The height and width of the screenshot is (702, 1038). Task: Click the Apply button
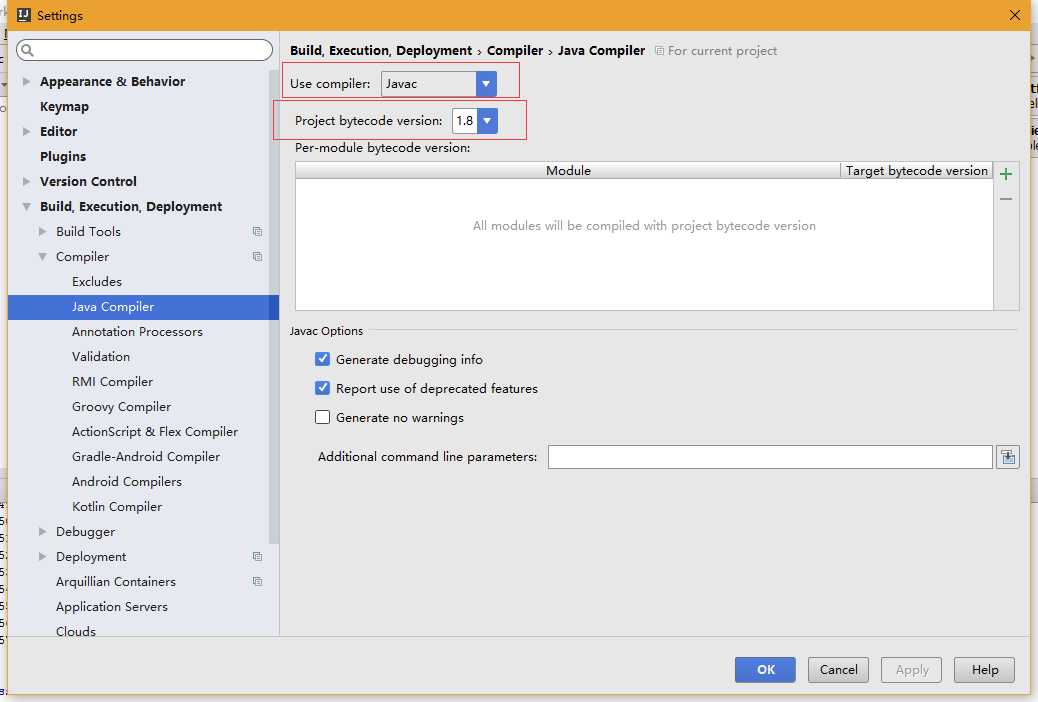click(912, 670)
